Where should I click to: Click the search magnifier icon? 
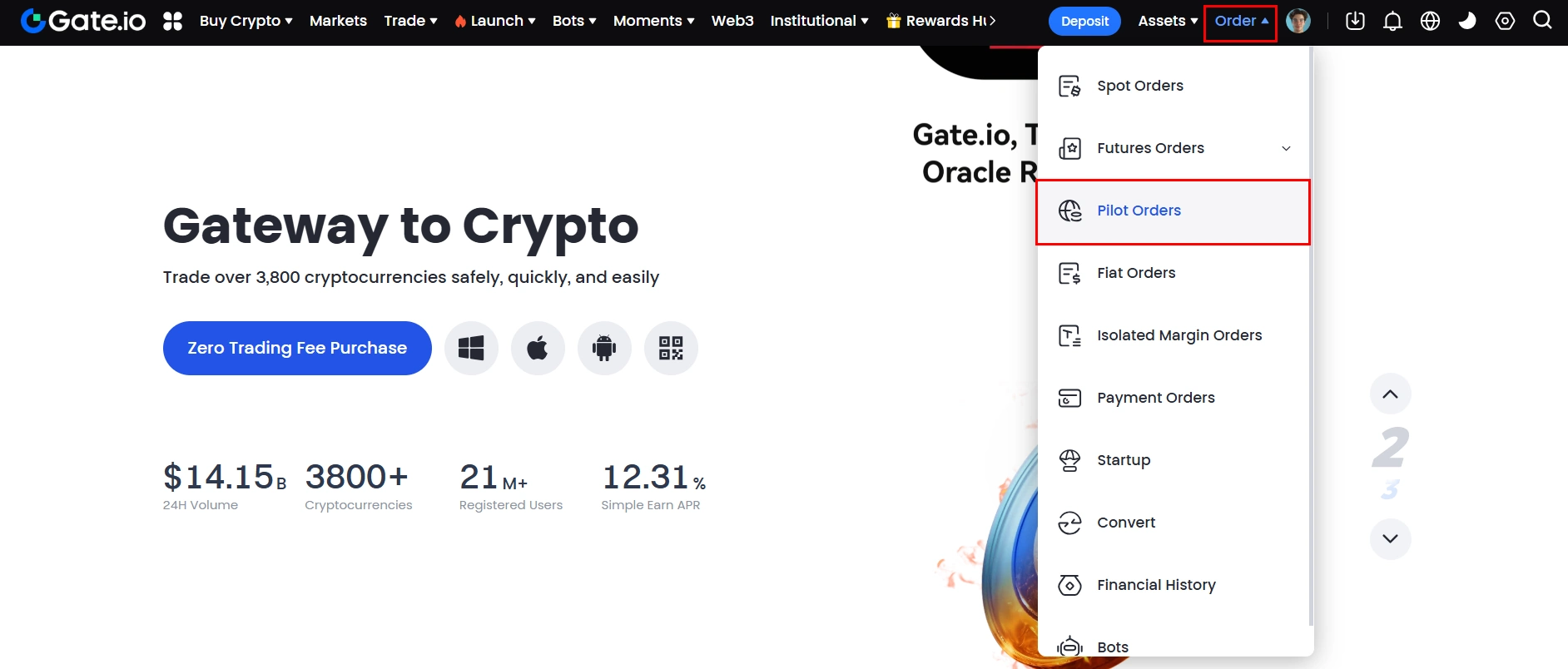(x=1542, y=20)
